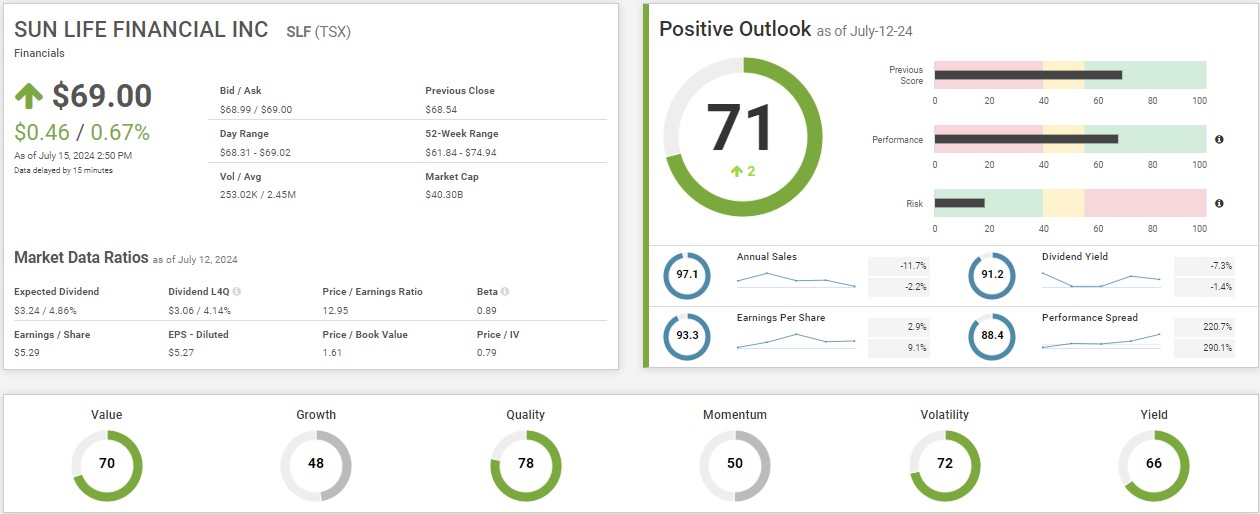The width and height of the screenshot is (1260, 514).
Task: Click the Beta value 0.89
Action: (x=487, y=310)
